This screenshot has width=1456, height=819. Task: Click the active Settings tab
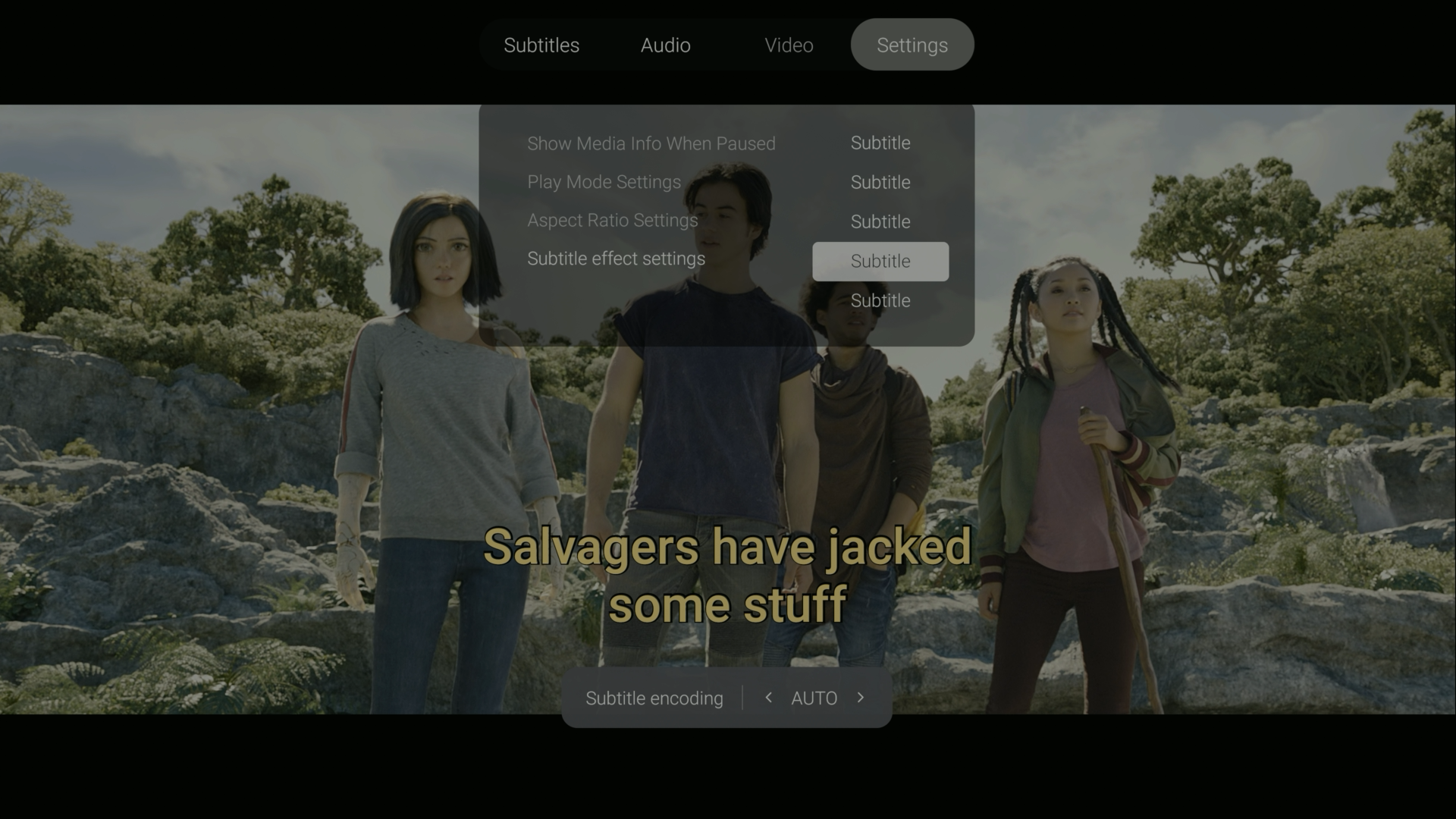coord(912,45)
